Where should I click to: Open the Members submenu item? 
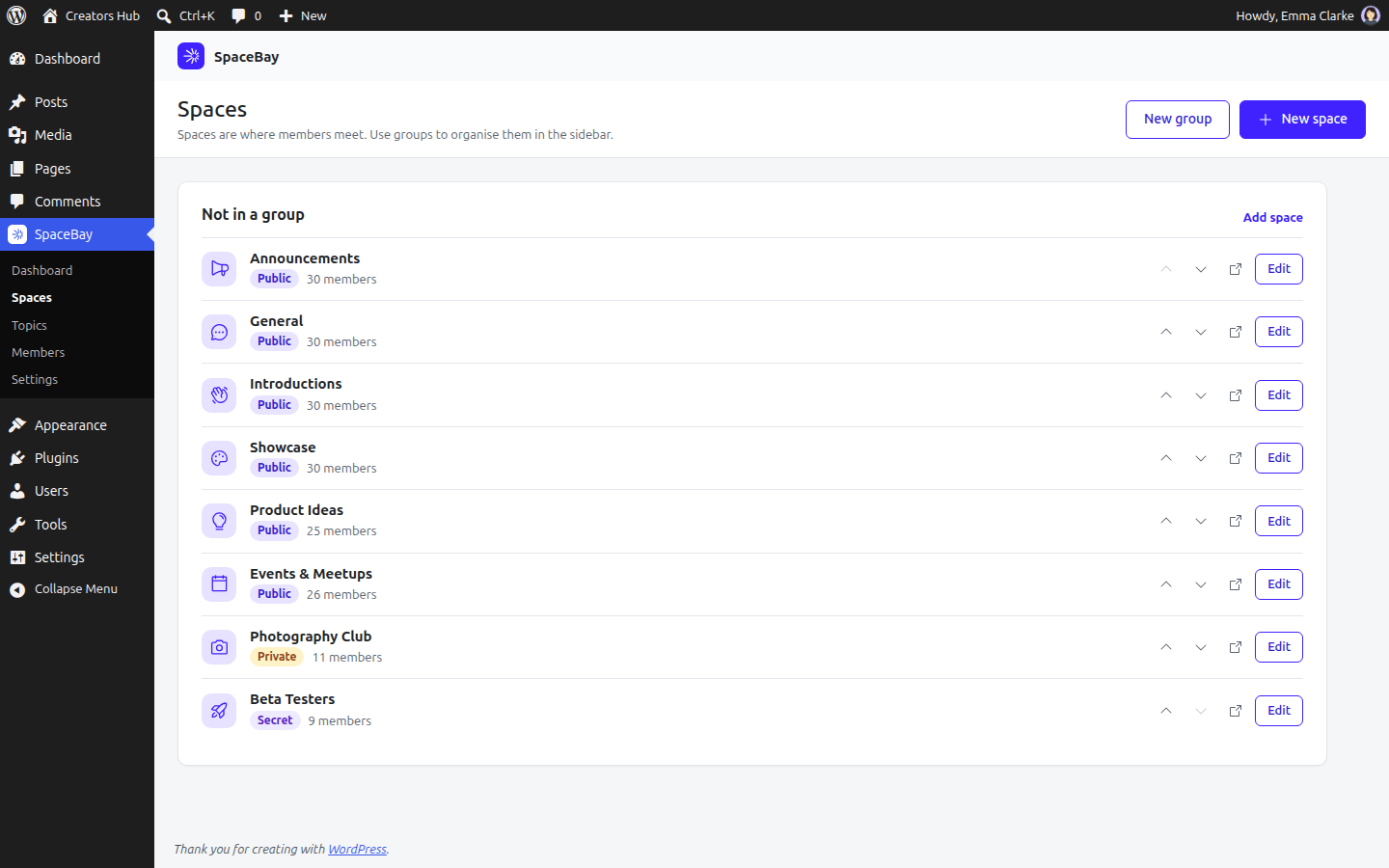tap(38, 352)
